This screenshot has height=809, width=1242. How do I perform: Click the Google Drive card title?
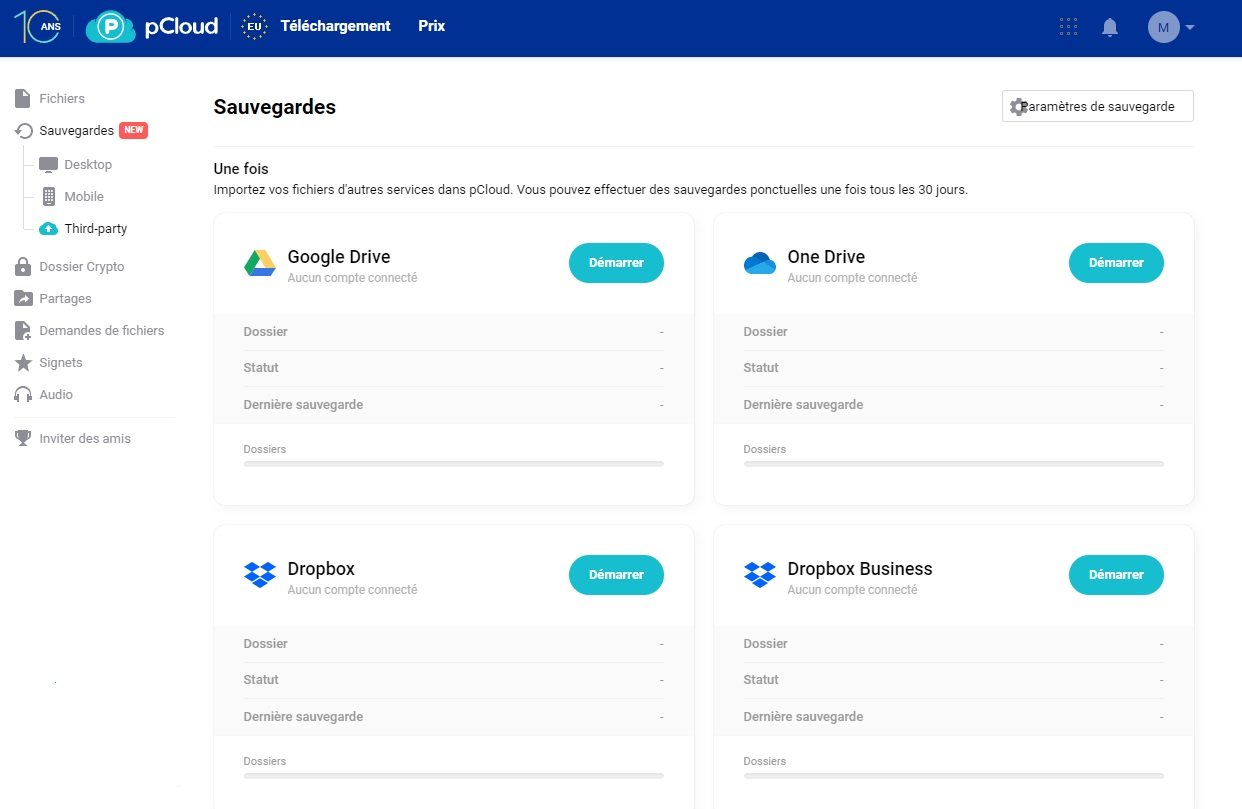(x=339, y=257)
